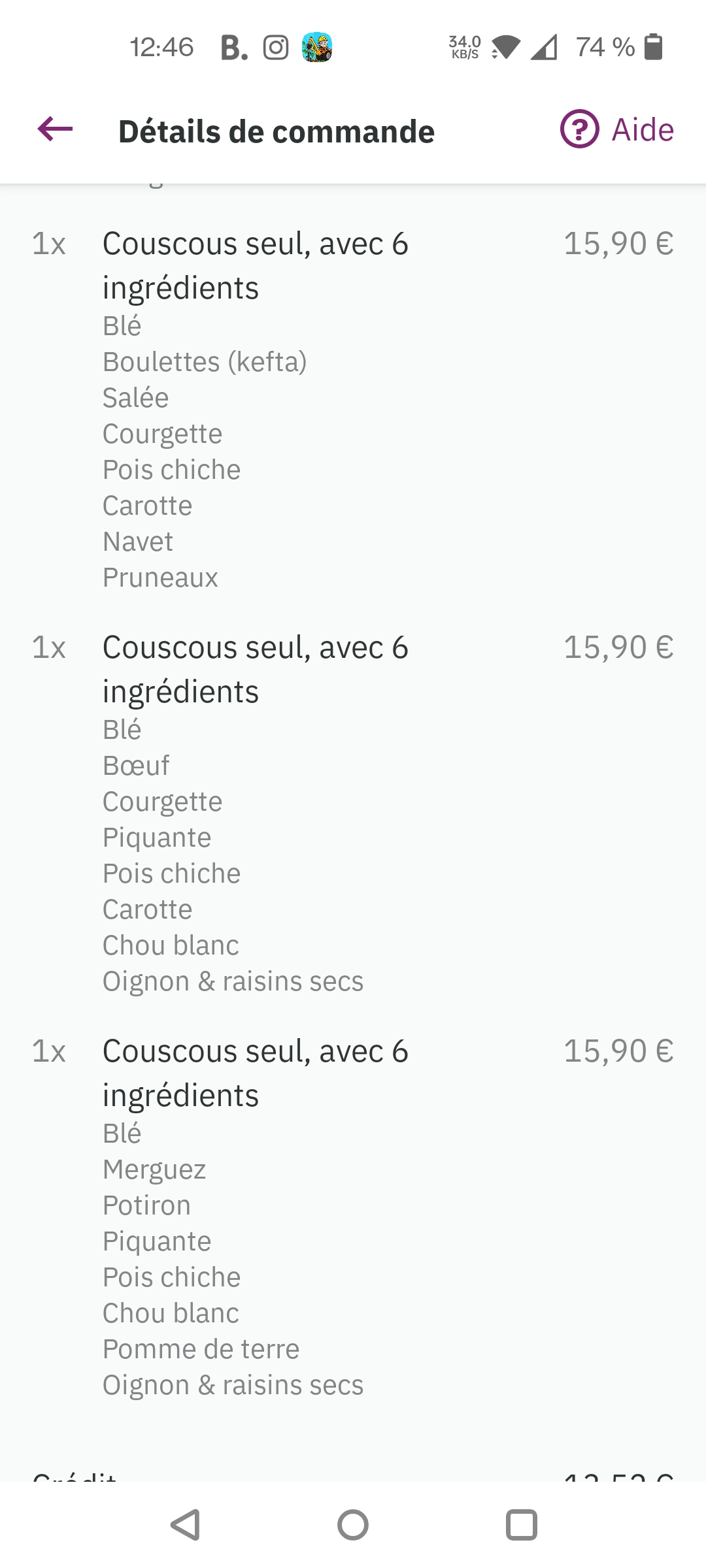Tap the game app notification icon

(x=317, y=48)
